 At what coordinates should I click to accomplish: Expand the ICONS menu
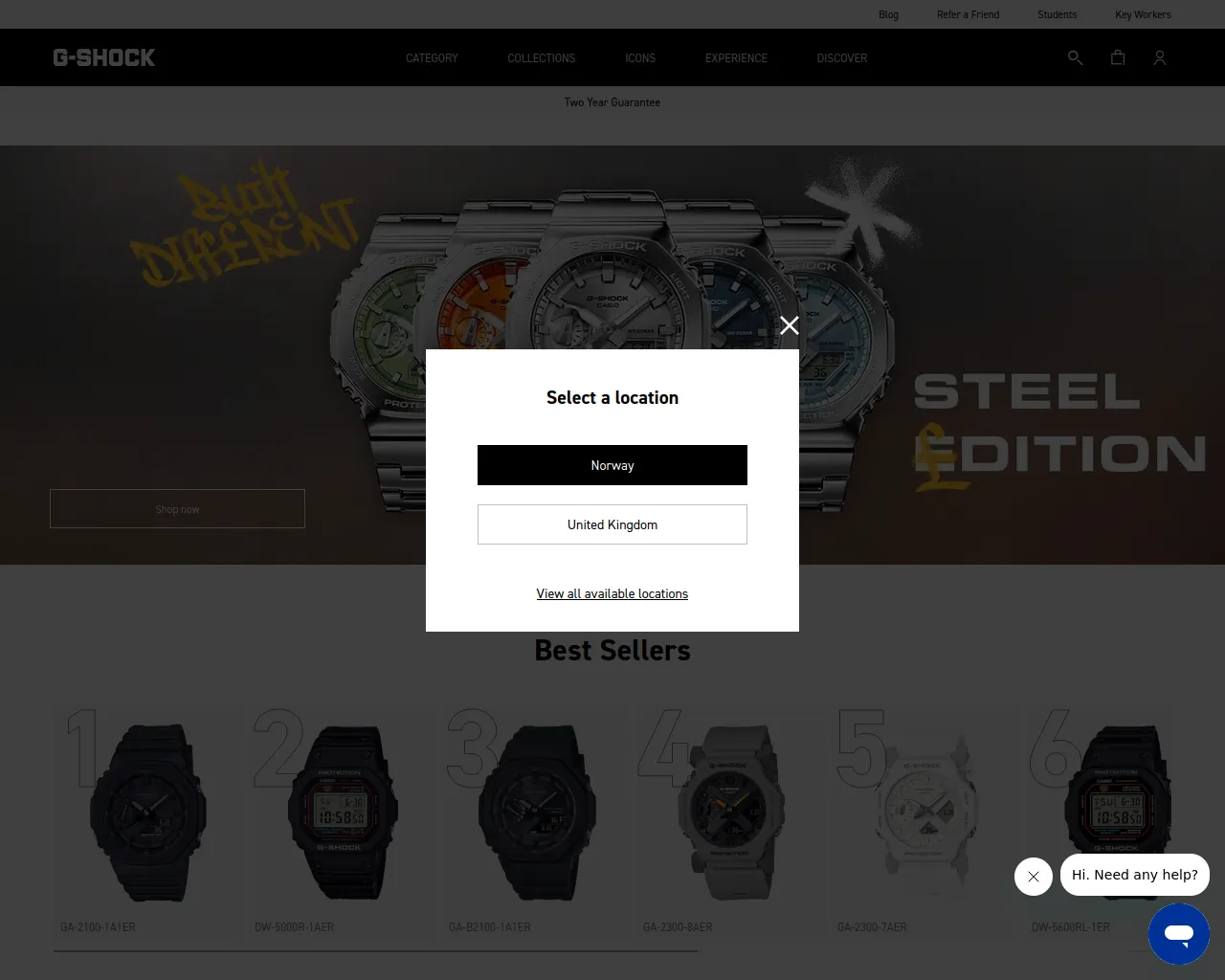[x=640, y=58]
